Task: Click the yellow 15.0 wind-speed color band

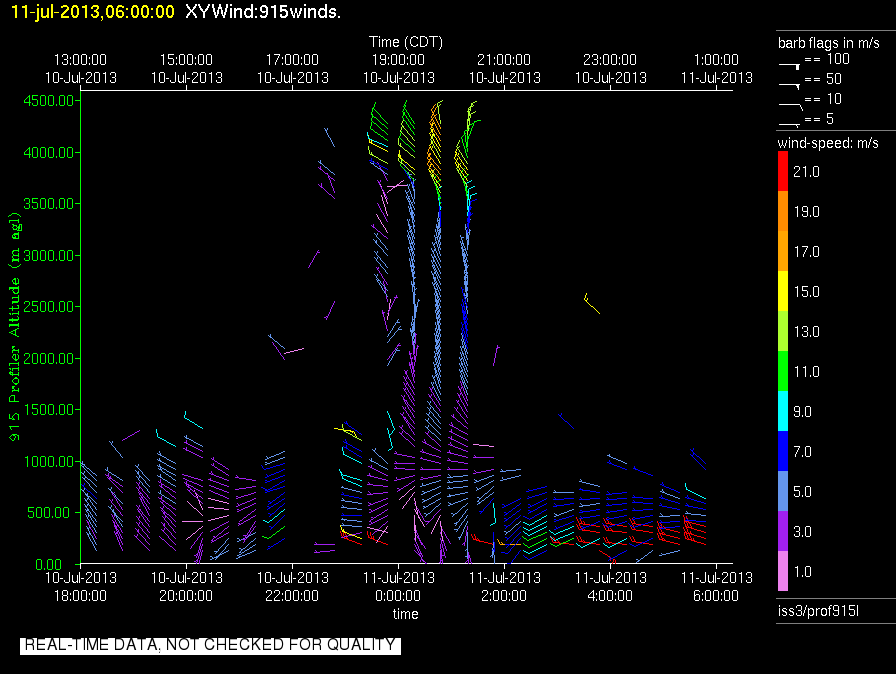Action: (x=783, y=291)
